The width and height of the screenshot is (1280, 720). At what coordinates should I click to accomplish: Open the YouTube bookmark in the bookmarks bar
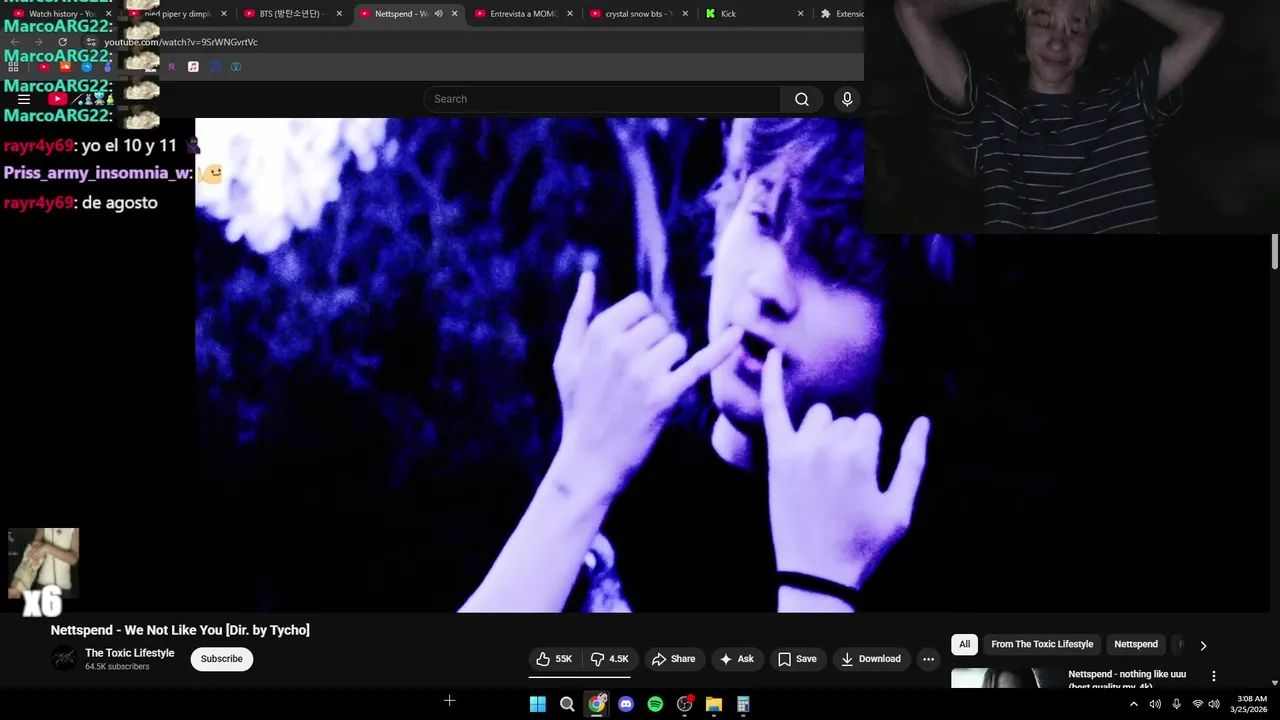pos(44,67)
